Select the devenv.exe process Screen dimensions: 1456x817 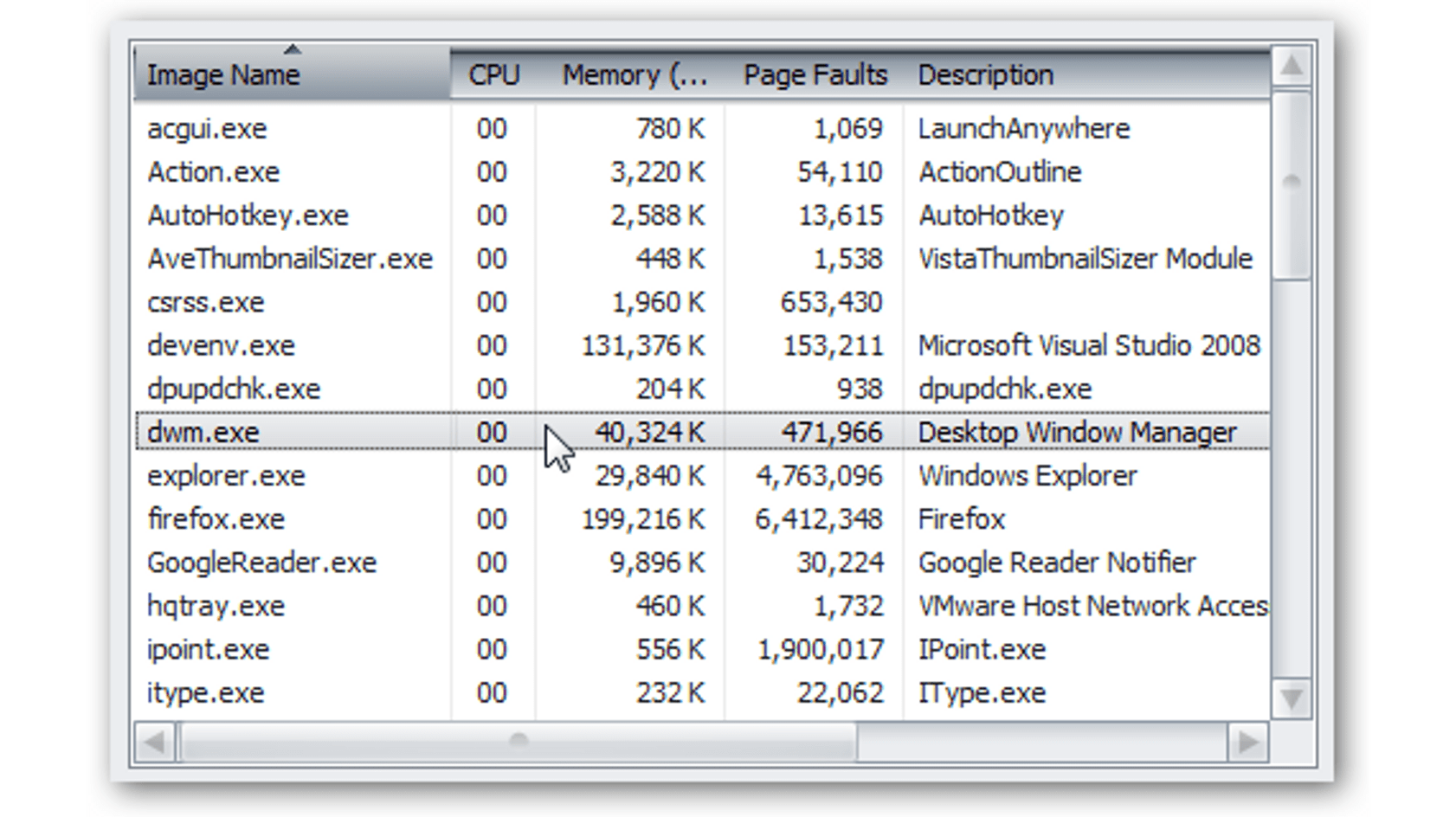pos(221,345)
